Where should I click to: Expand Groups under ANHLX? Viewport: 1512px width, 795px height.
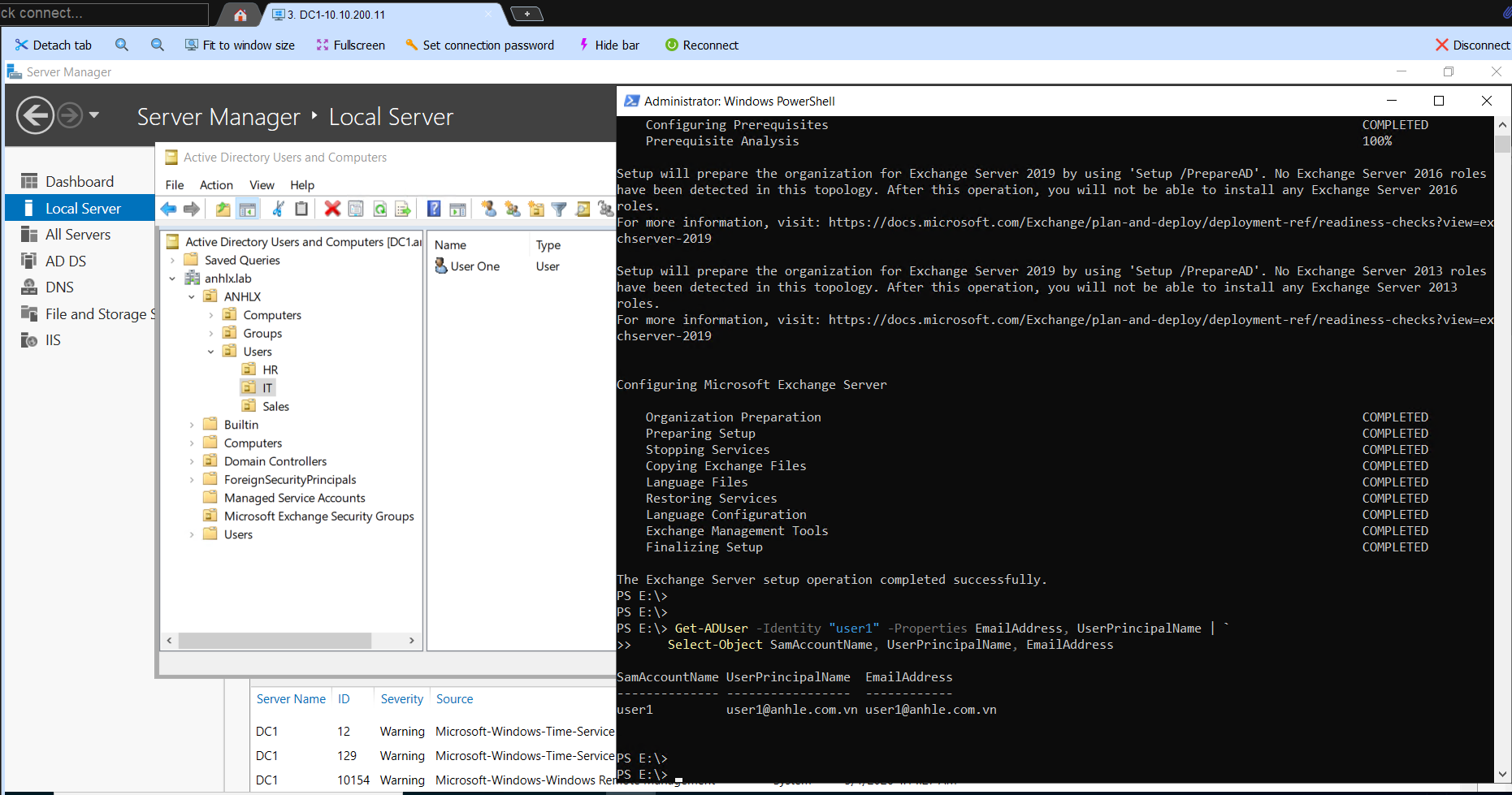pos(211,334)
